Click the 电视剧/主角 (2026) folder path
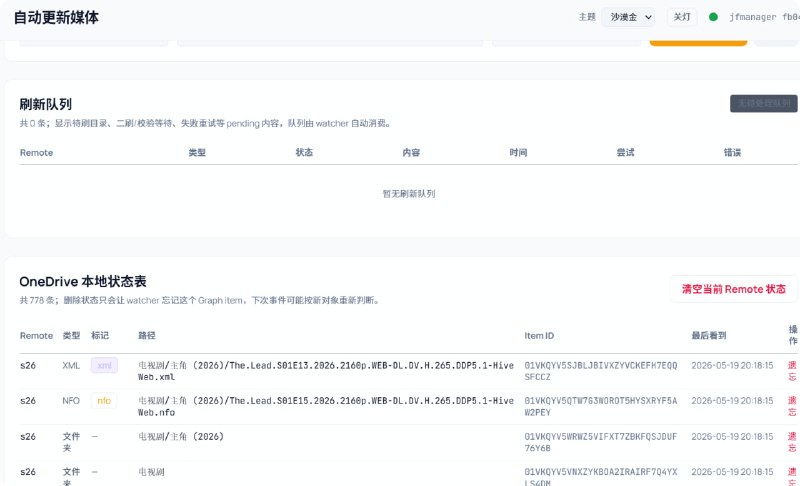This screenshot has height=486, width=800. click(x=181, y=437)
